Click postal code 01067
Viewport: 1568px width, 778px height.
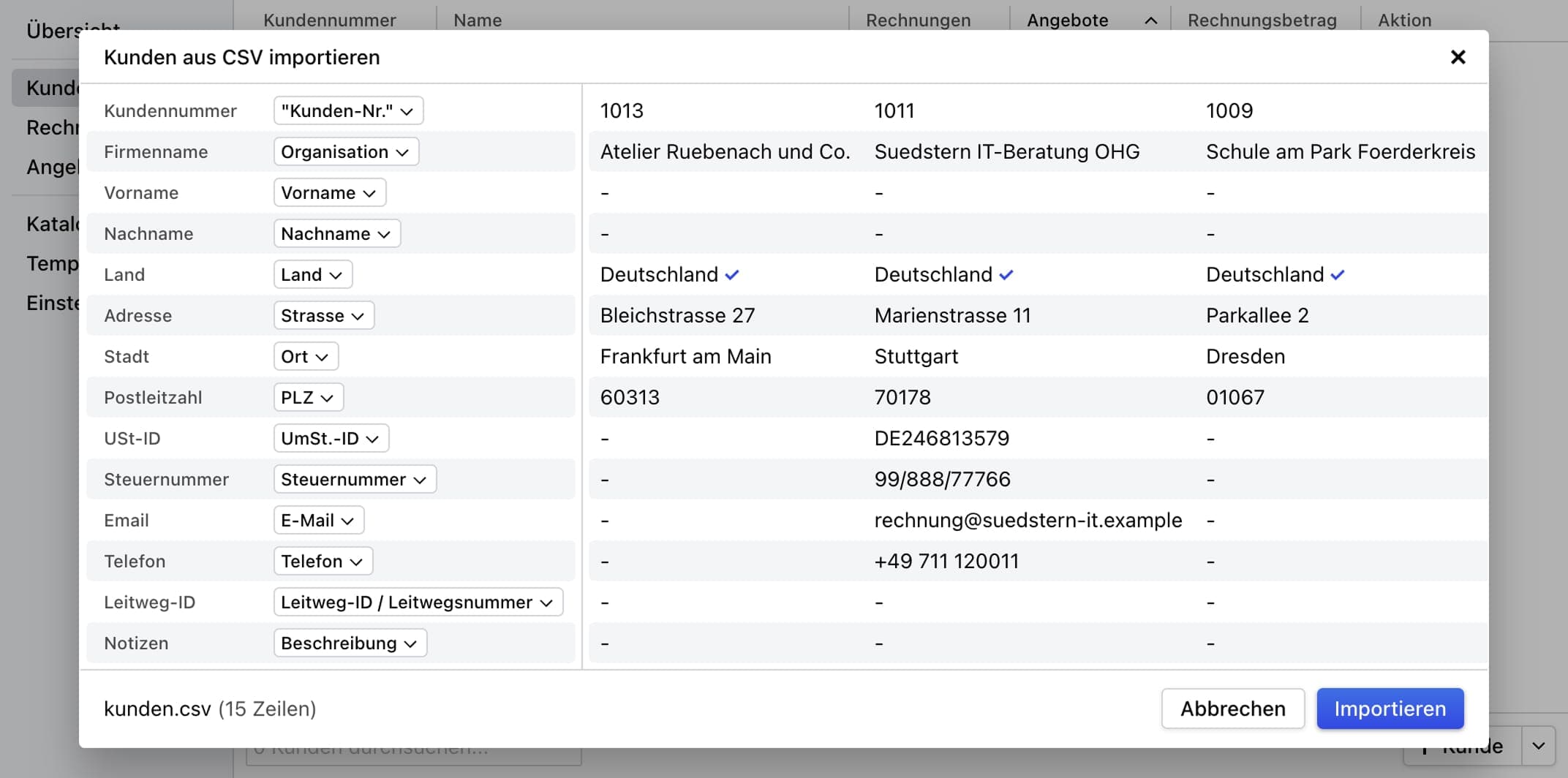[1235, 397]
